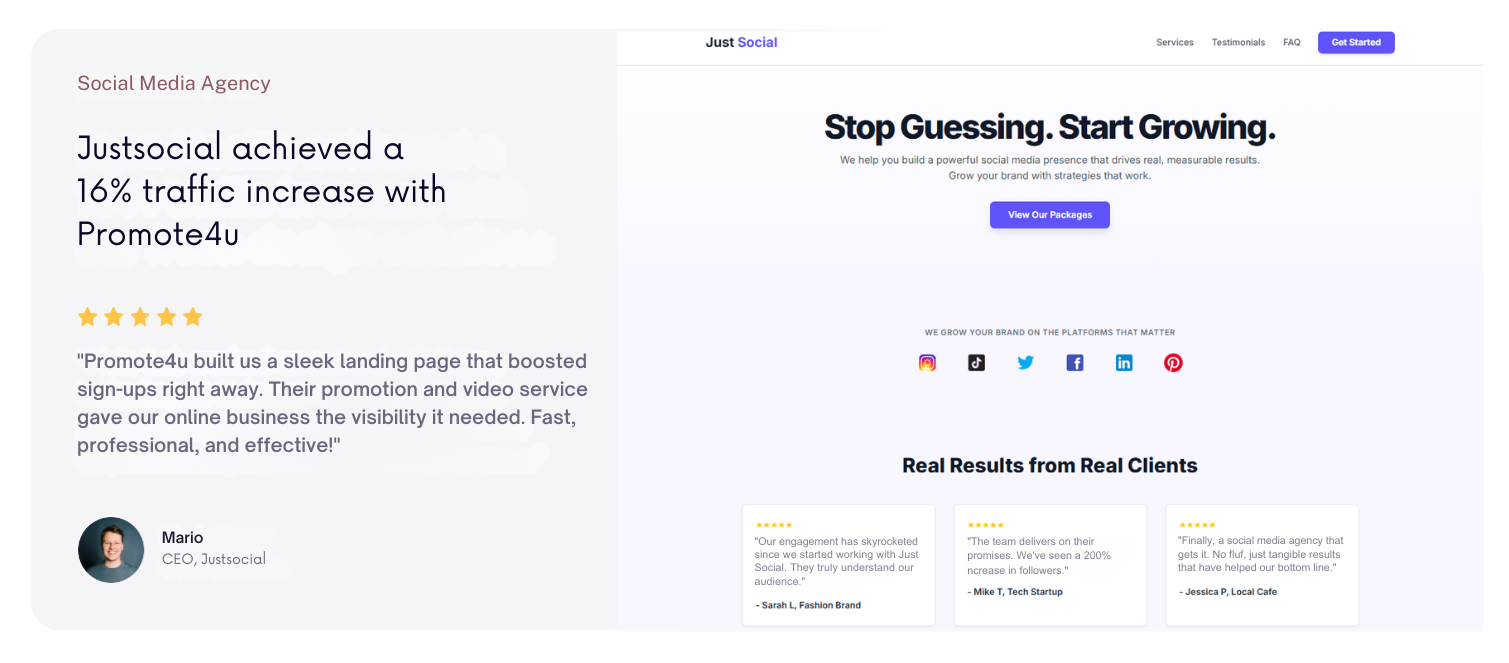Select the "16% traffic increase" headline

click(262, 190)
